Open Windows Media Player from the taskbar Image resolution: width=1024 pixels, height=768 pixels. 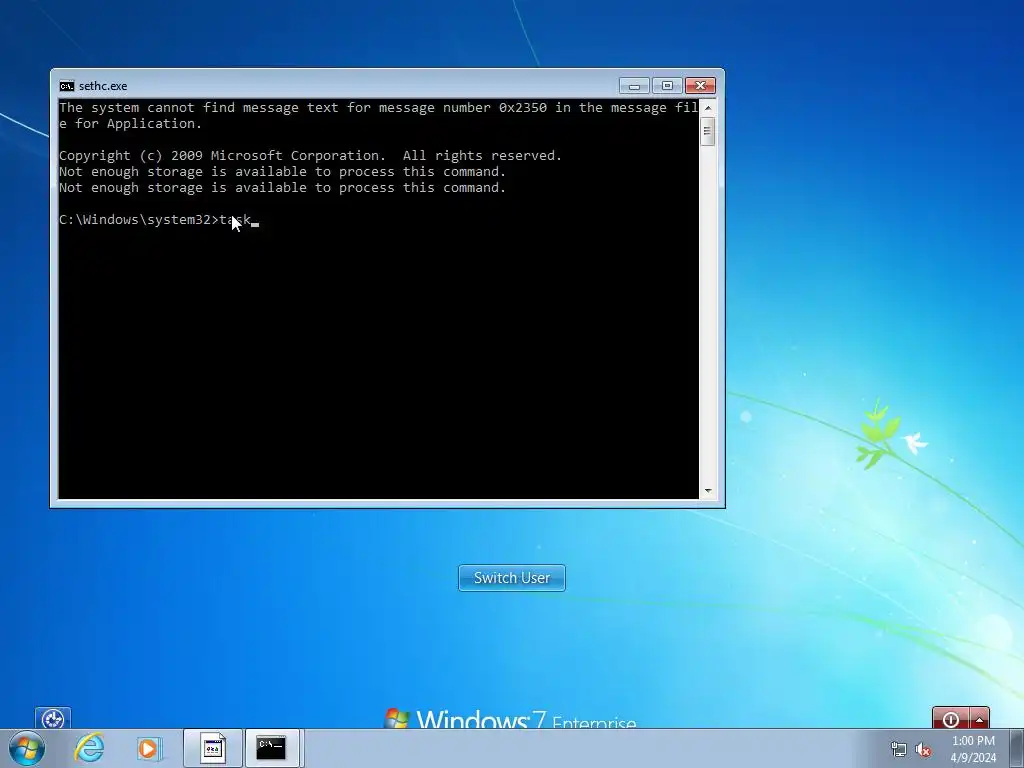pos(150,748)
